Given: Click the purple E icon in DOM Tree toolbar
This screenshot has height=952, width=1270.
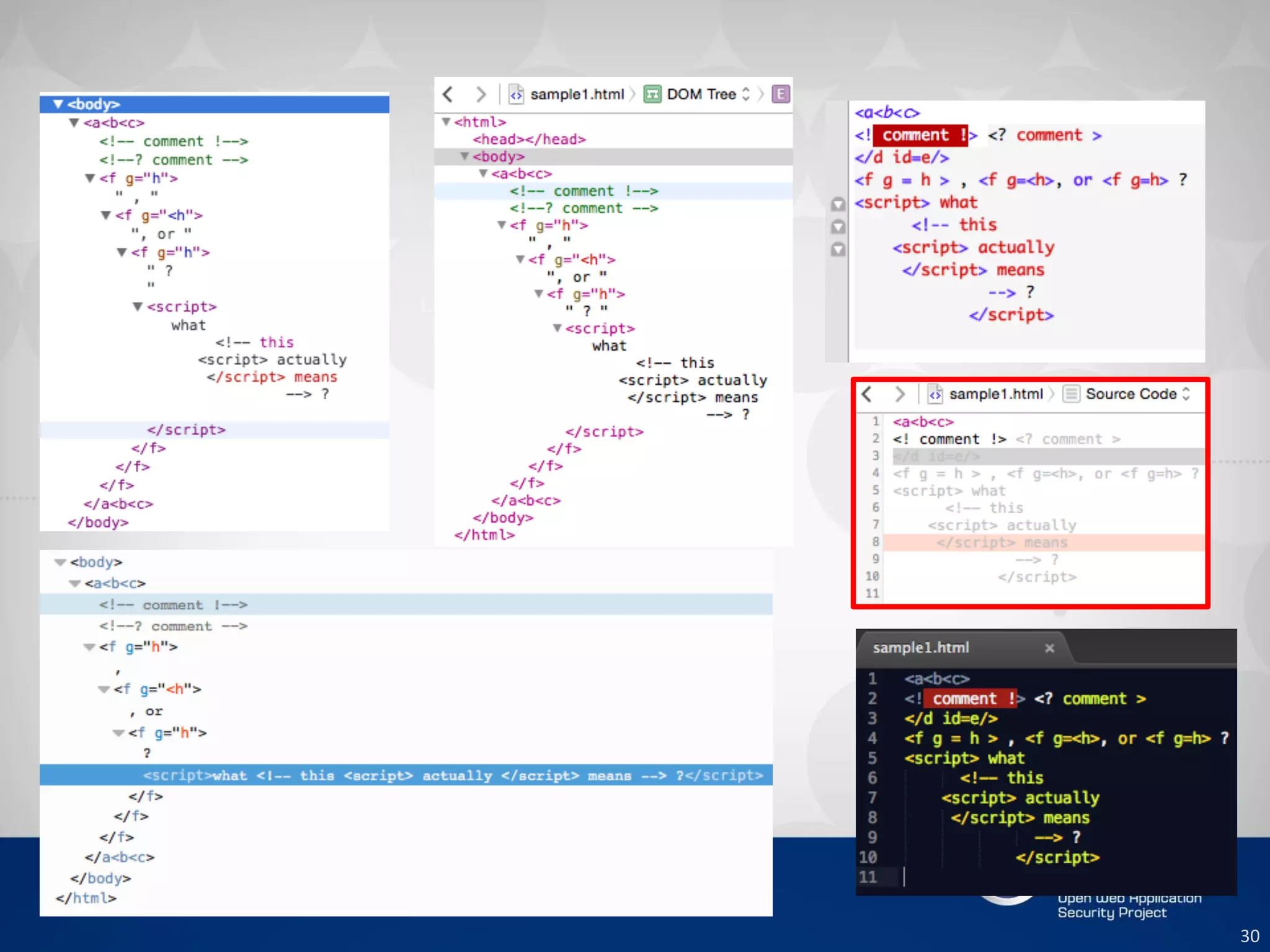Looking at the screenshot, I should point(781,94).
